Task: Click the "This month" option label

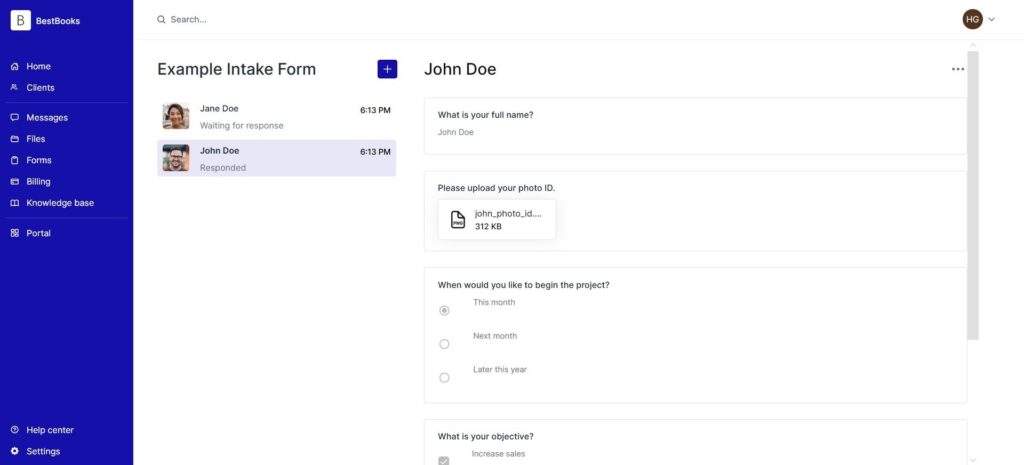Action: (x=494, y=302)
